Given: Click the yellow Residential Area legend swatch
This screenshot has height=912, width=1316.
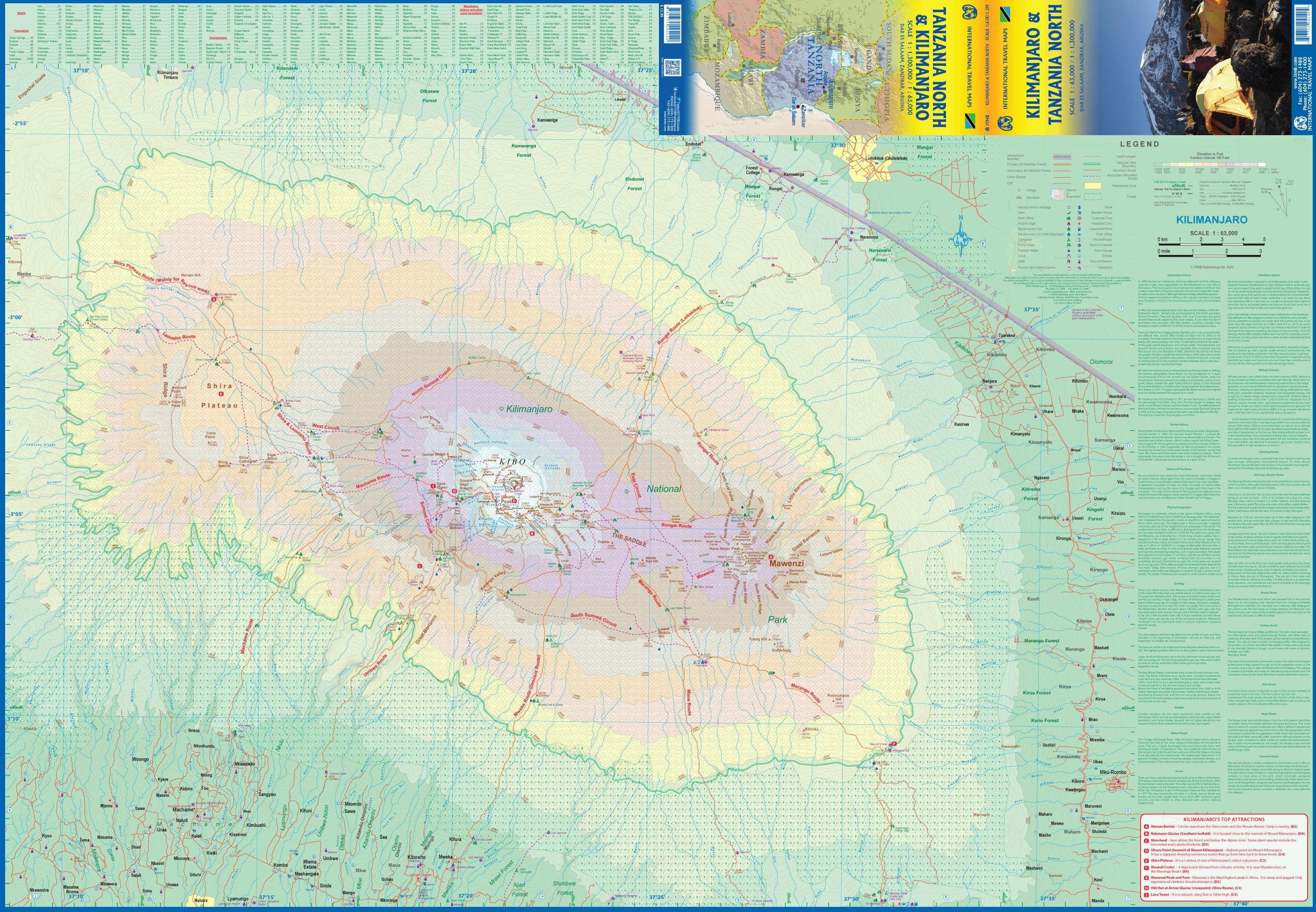Looking at the screenshot, I should tap(1093, 186).
